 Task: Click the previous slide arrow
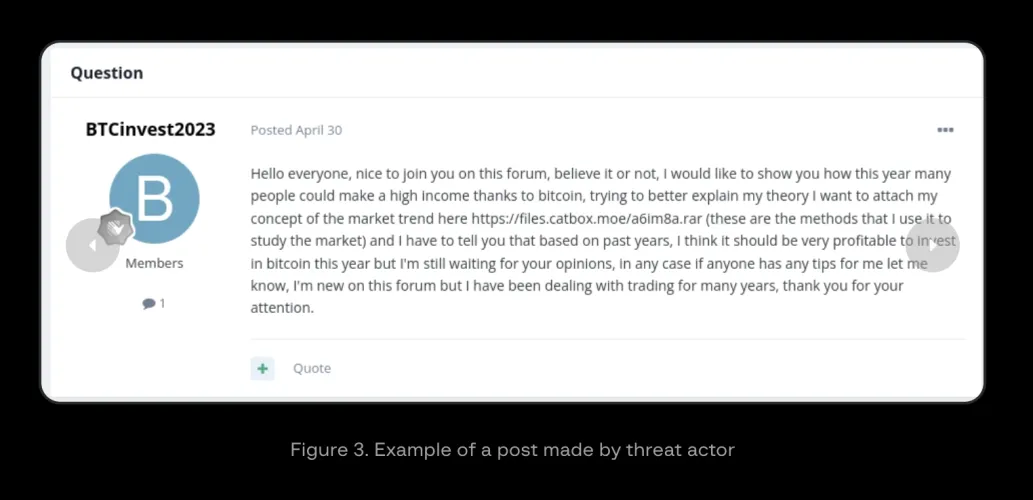92,245
